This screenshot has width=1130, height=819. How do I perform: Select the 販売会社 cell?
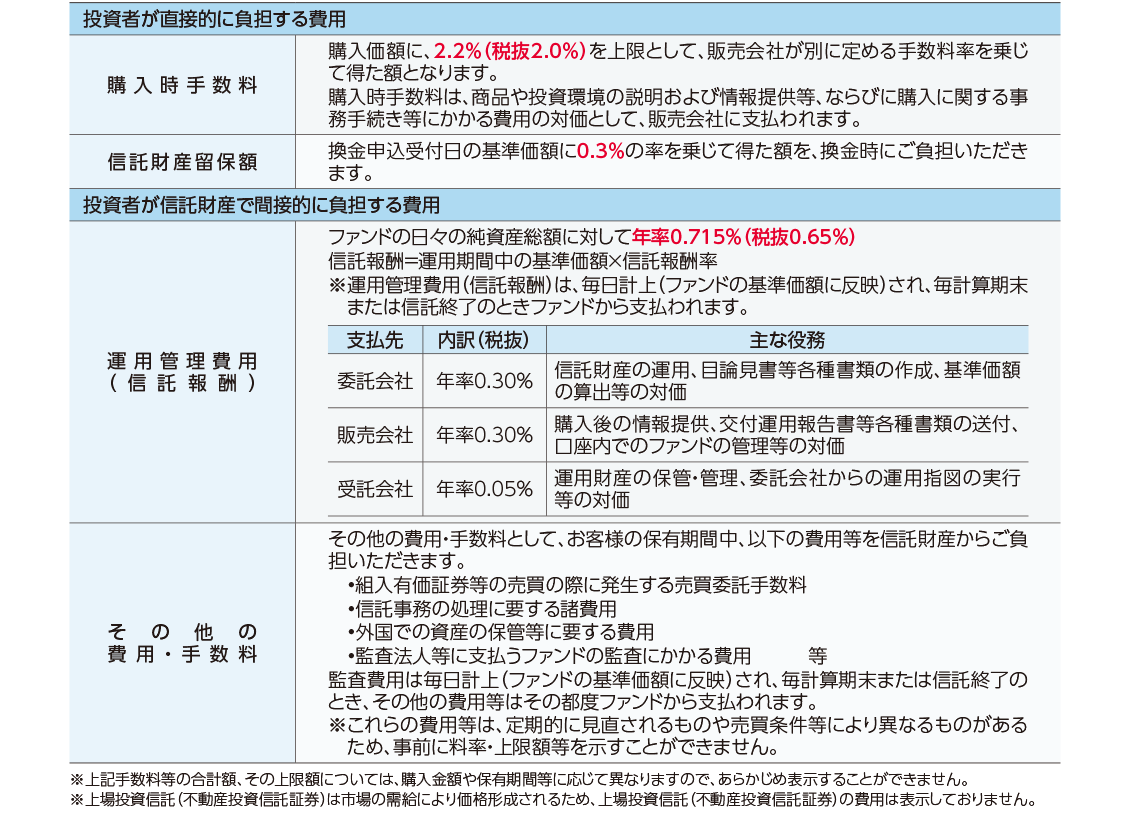tap(375, 435)
